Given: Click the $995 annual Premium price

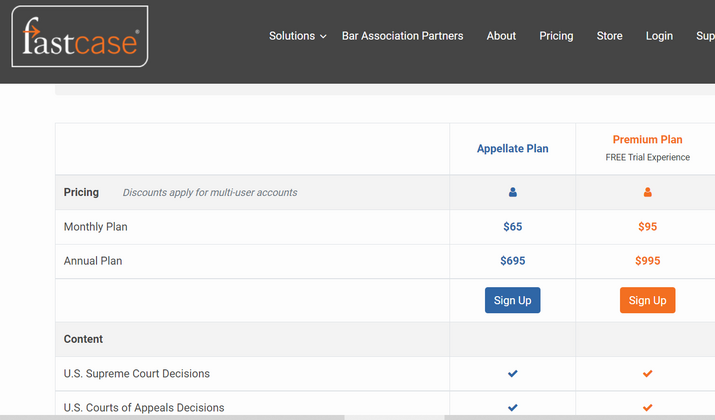Looking at the screenshot, I should click(647, 261).
